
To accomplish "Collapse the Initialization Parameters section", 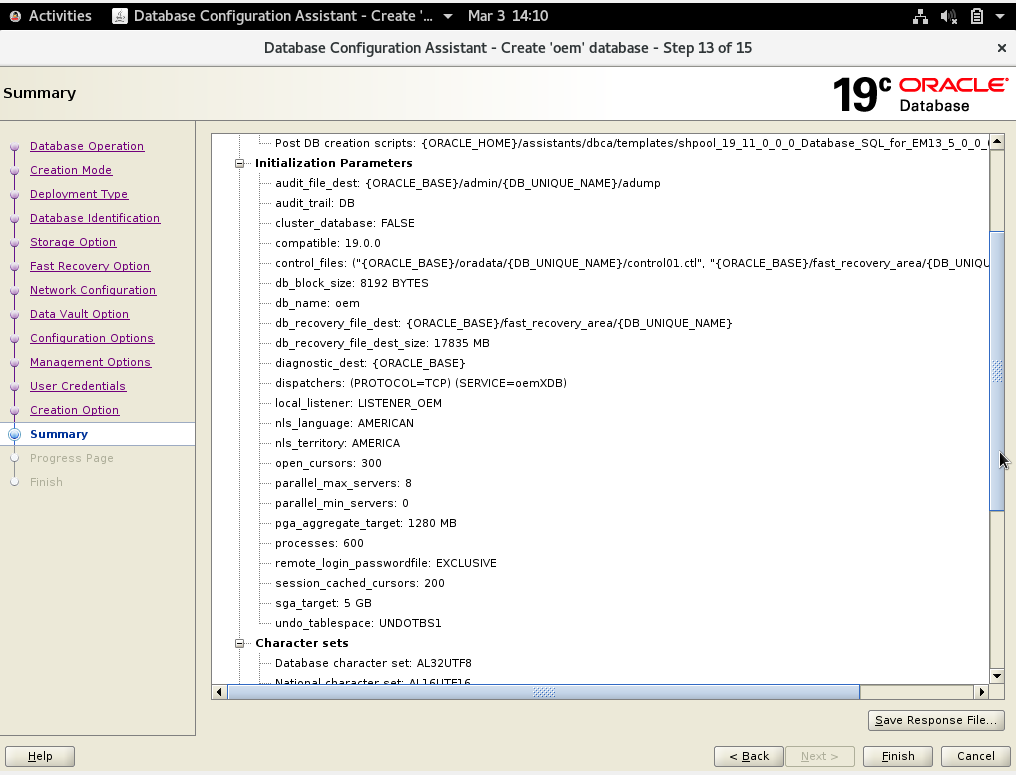I will pyautogui.click(x=239, y=163).
